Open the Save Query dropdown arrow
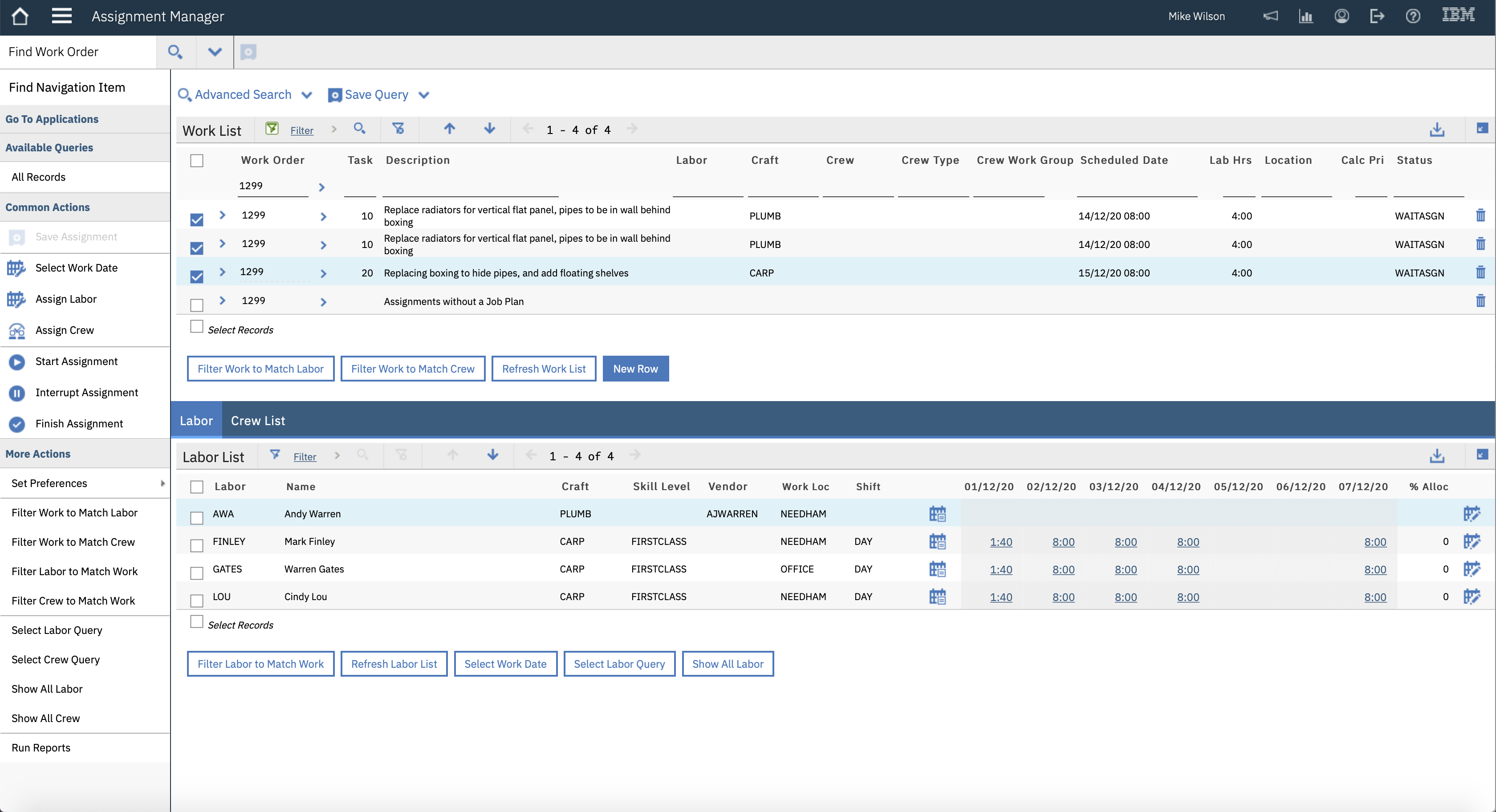1496x812 pixels. (x=424, y=95)
